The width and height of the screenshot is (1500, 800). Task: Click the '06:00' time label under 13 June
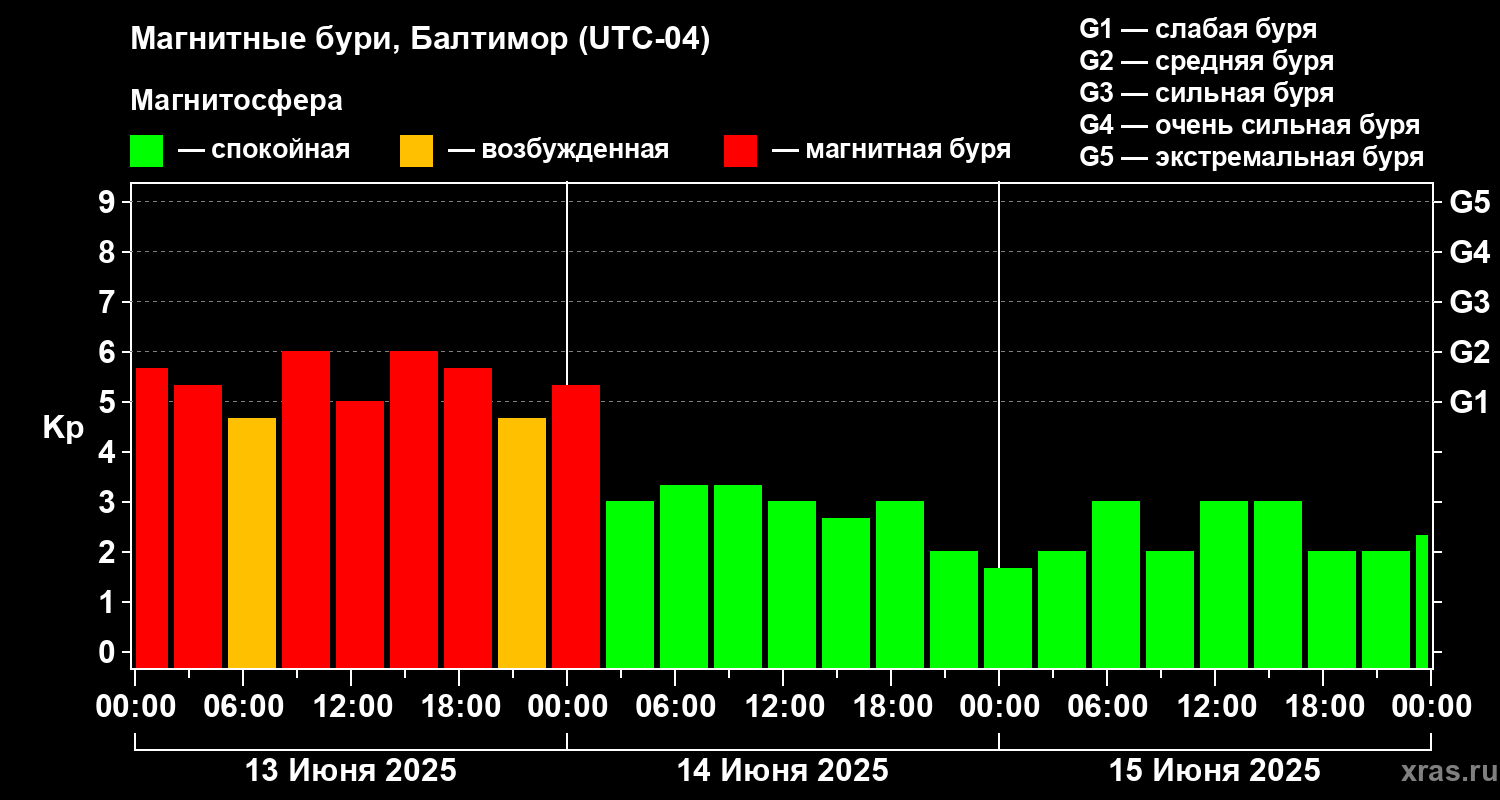[243, 708]
